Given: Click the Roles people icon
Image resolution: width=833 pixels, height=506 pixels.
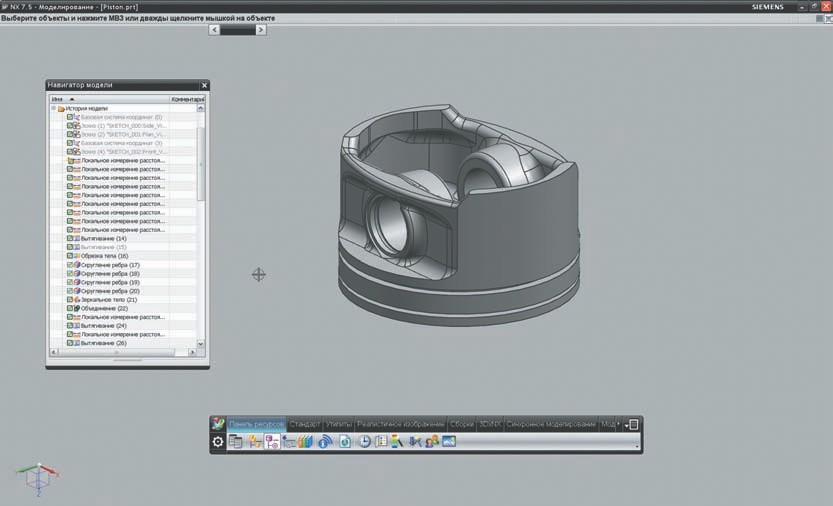Looking at the screenshot, I should click(432, 442).
